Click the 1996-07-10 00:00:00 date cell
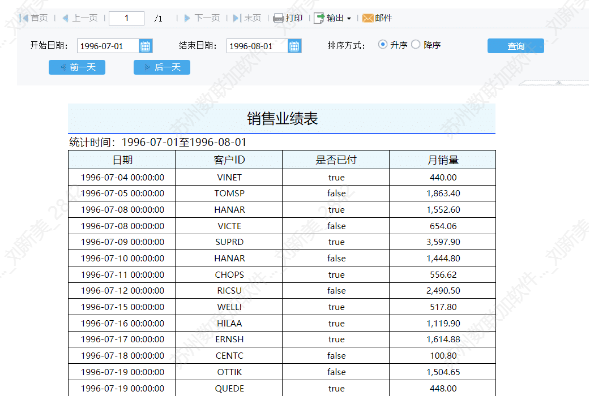Viewport: 589px width, 396px height. 122,258
